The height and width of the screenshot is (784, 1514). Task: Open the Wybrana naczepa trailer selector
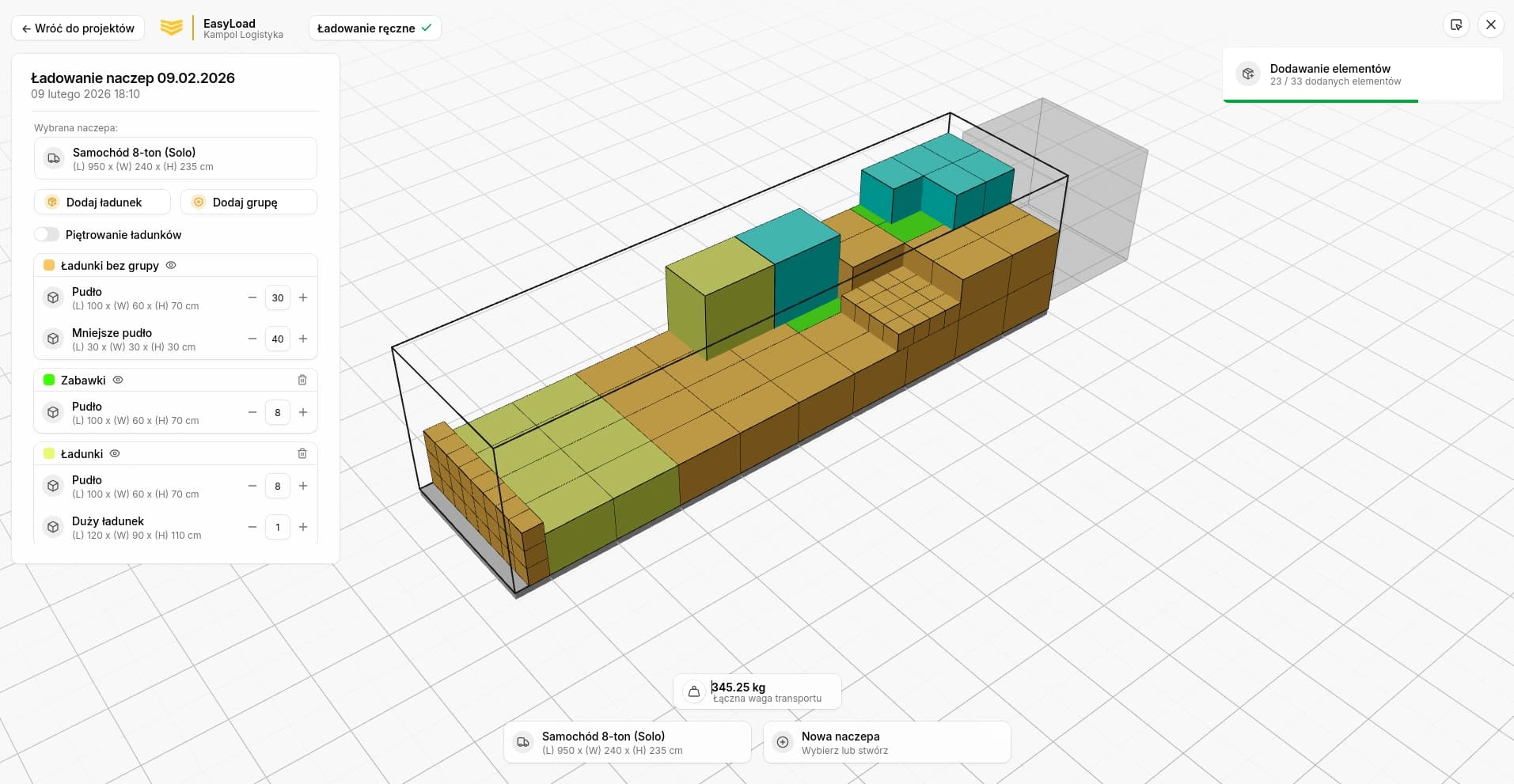click(x=175, y=158)
